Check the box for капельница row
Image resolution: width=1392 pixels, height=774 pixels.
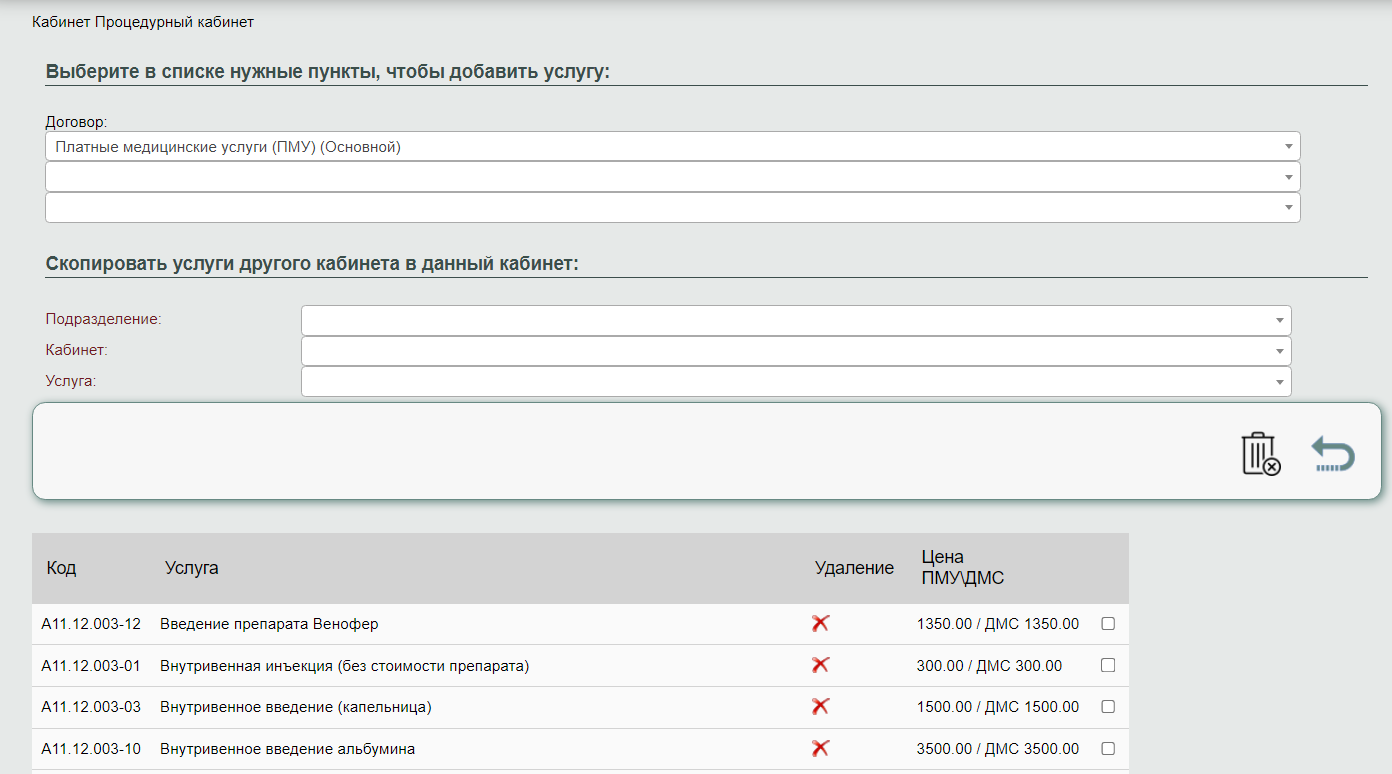1108,707
